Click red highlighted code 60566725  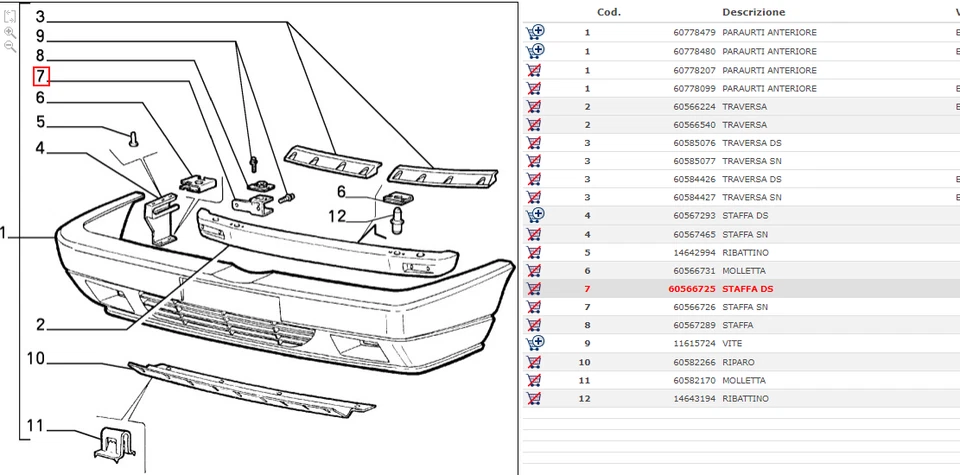point(692,289)
